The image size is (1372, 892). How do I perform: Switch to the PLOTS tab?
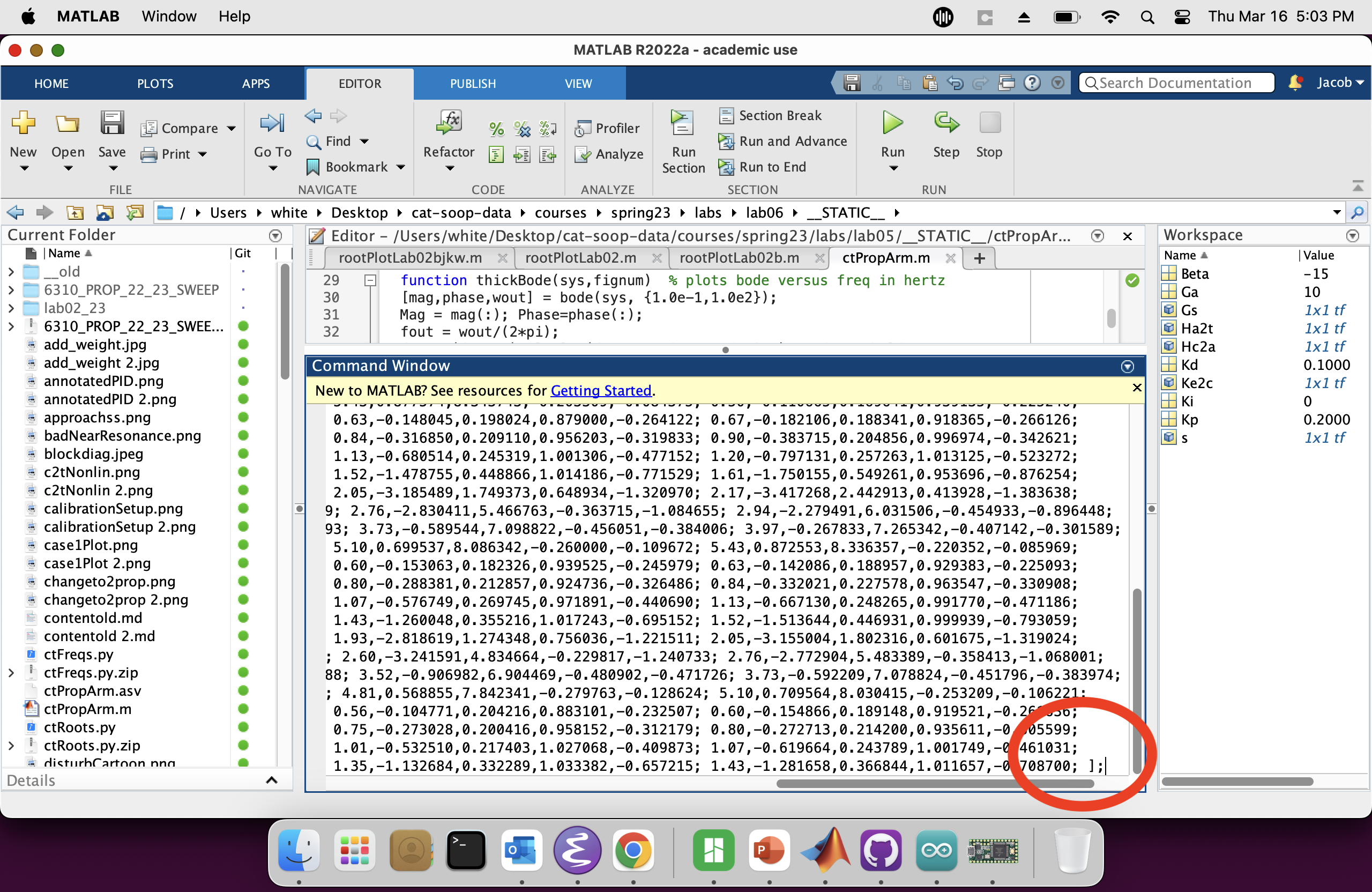155,84
